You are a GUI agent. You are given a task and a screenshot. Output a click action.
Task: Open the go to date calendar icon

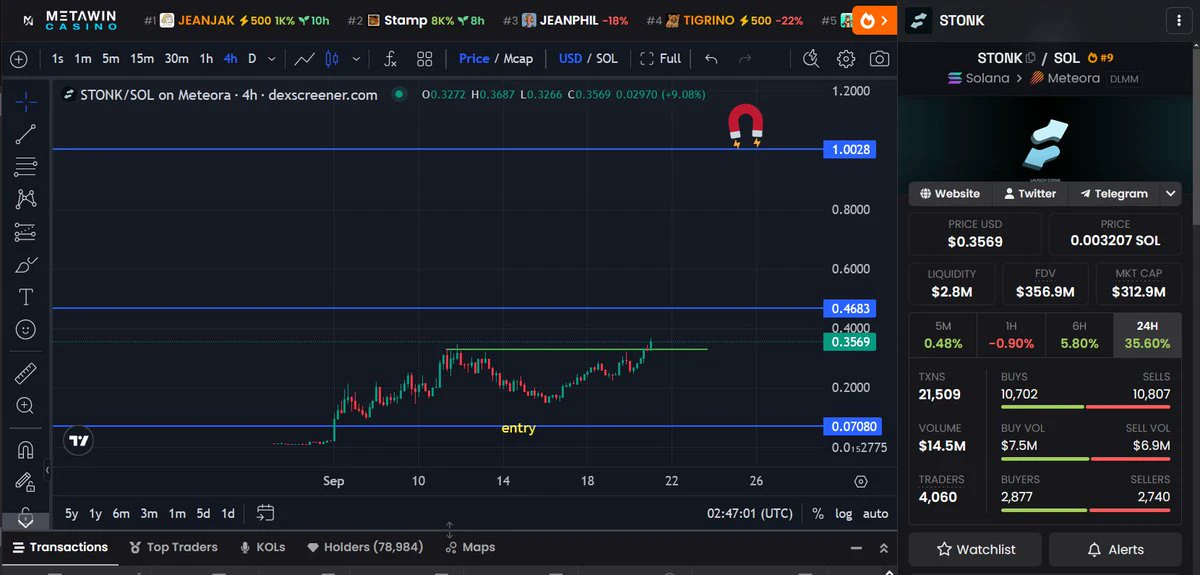pyautogui.click(x=265, y=514)
